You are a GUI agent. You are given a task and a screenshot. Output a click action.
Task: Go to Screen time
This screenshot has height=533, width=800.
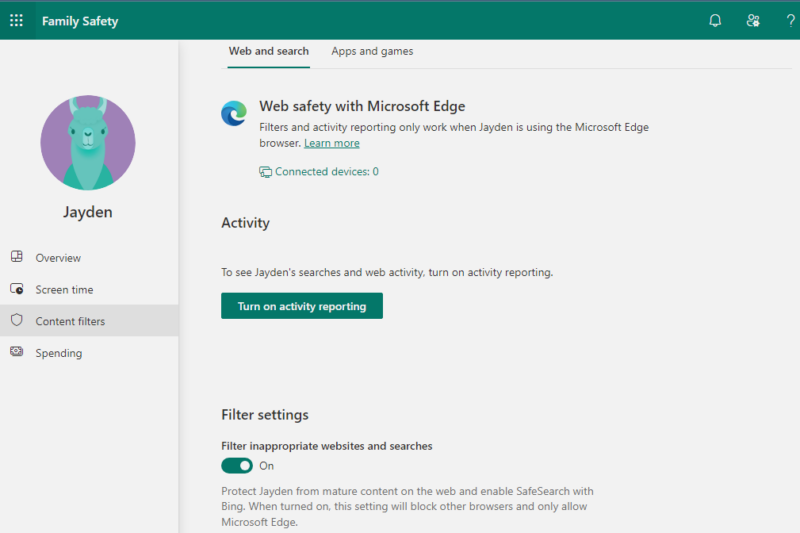[x=89, y=289]
